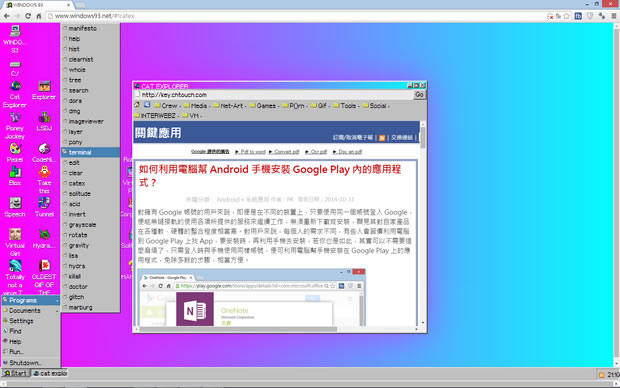The image size is (620, 388).
Task: Launch Poney Jockey game icon
Action: (x=15, y=126)
